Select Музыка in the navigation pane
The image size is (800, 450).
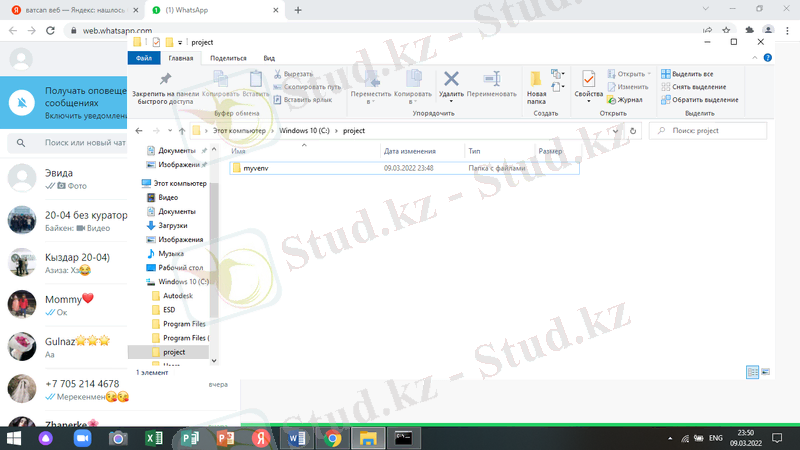[170, 254]
